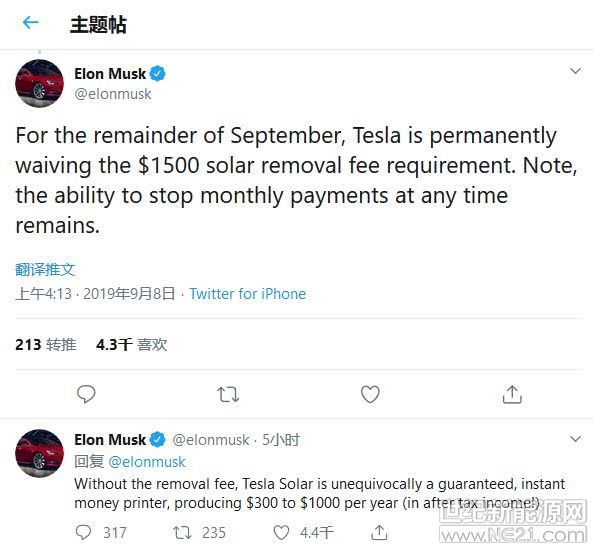Image resolution: width=594 pixels, height=550 pixels.
Task: View the 4.3千 喜欢 likes list
Action: (131, 345)
